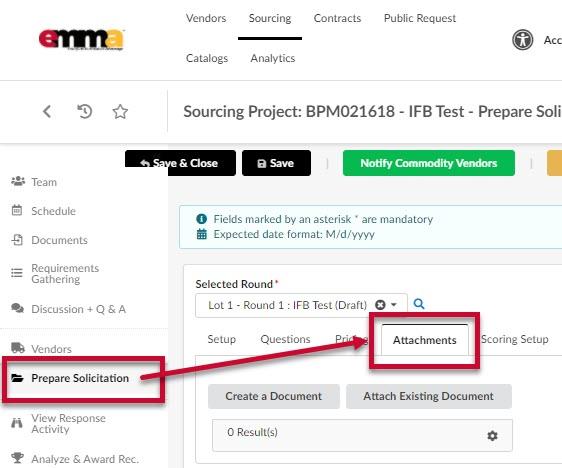
Task: Click the calendar icon beside date format
Action: click(x=202, y=234)
